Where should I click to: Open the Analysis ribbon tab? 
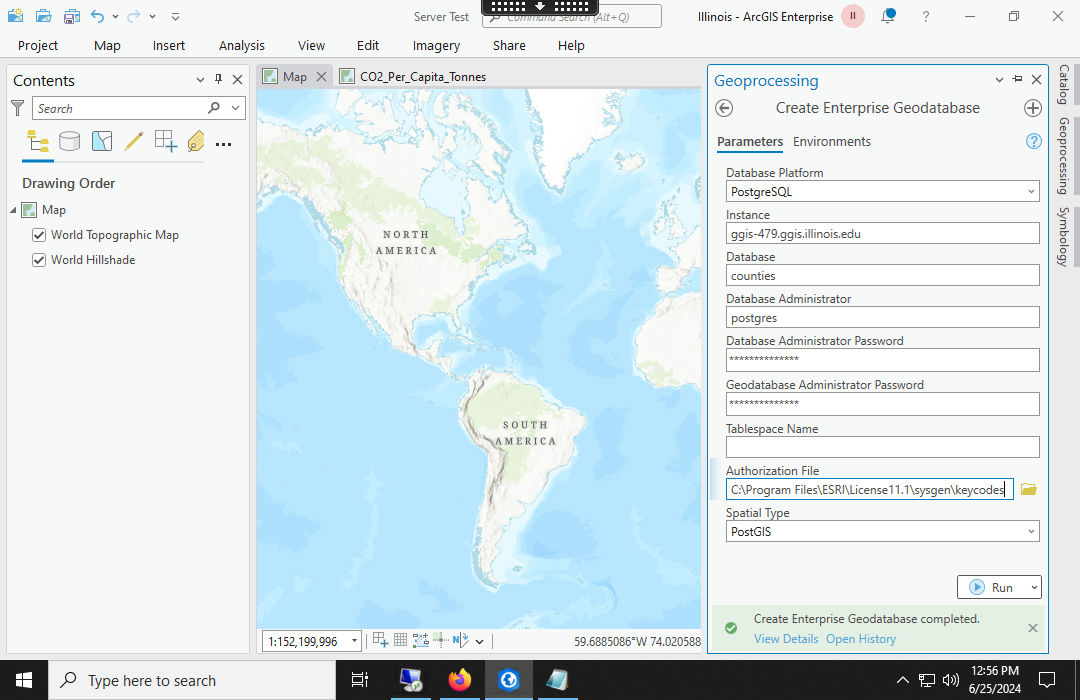(242, 45)
